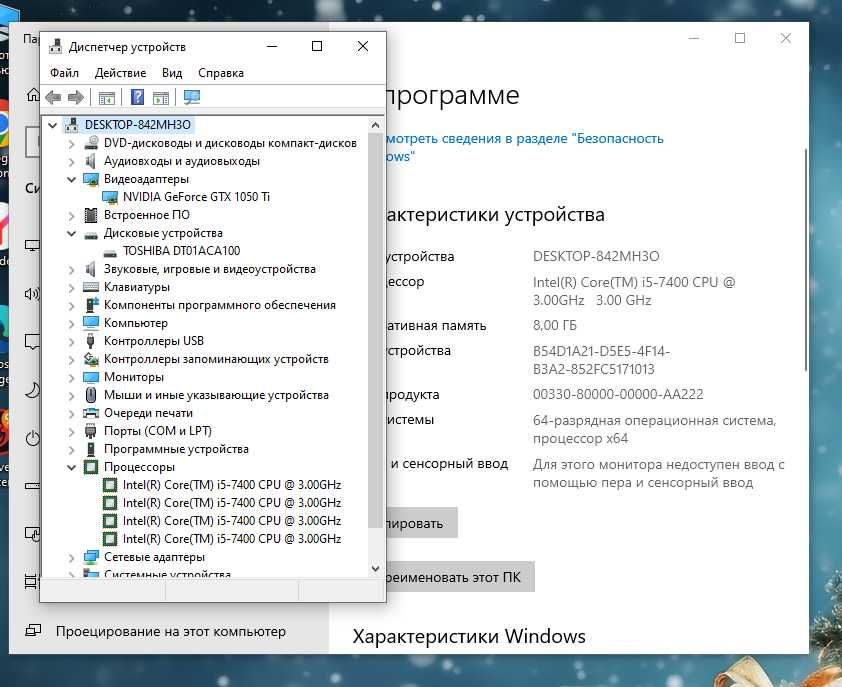This screenshot has width=842, height=687.
Task: Select the Очереди печати tree row
Action: coord(148,413)
